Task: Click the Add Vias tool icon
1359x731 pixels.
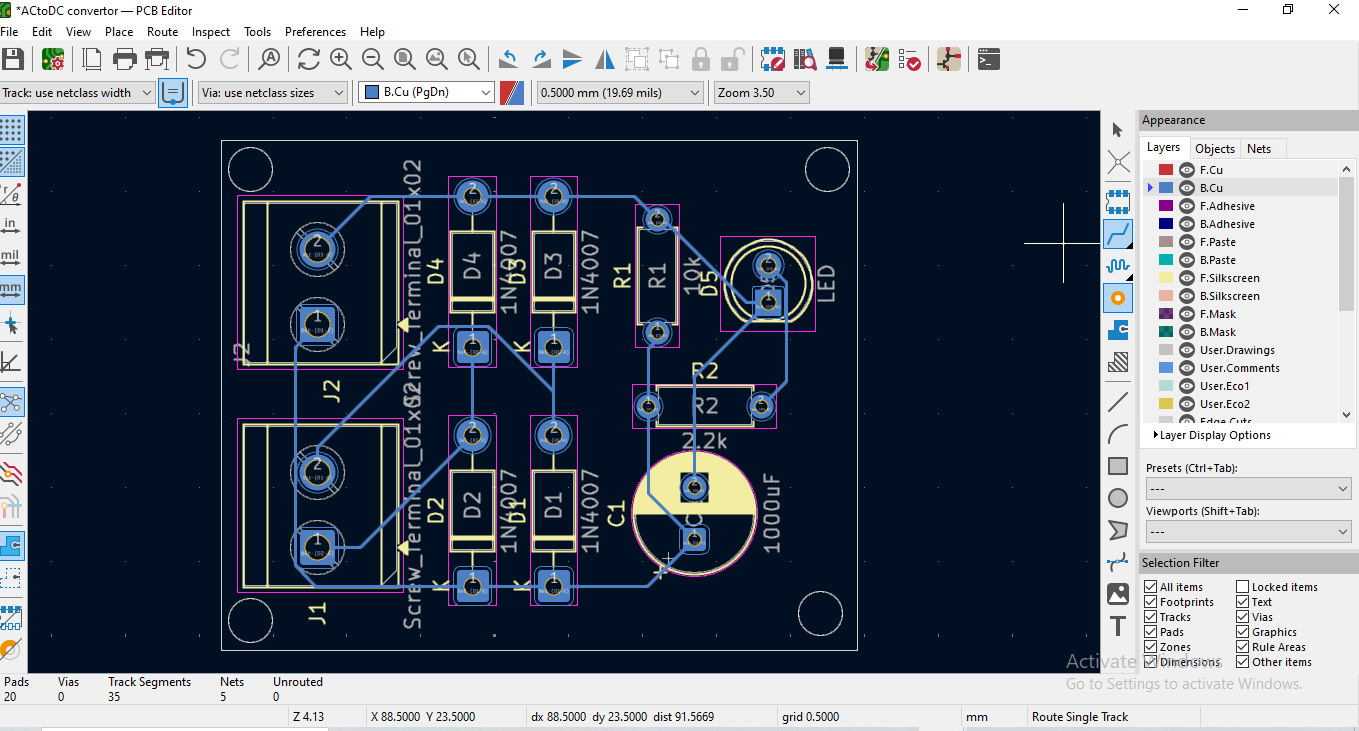Action: (x=1118, y=297)
